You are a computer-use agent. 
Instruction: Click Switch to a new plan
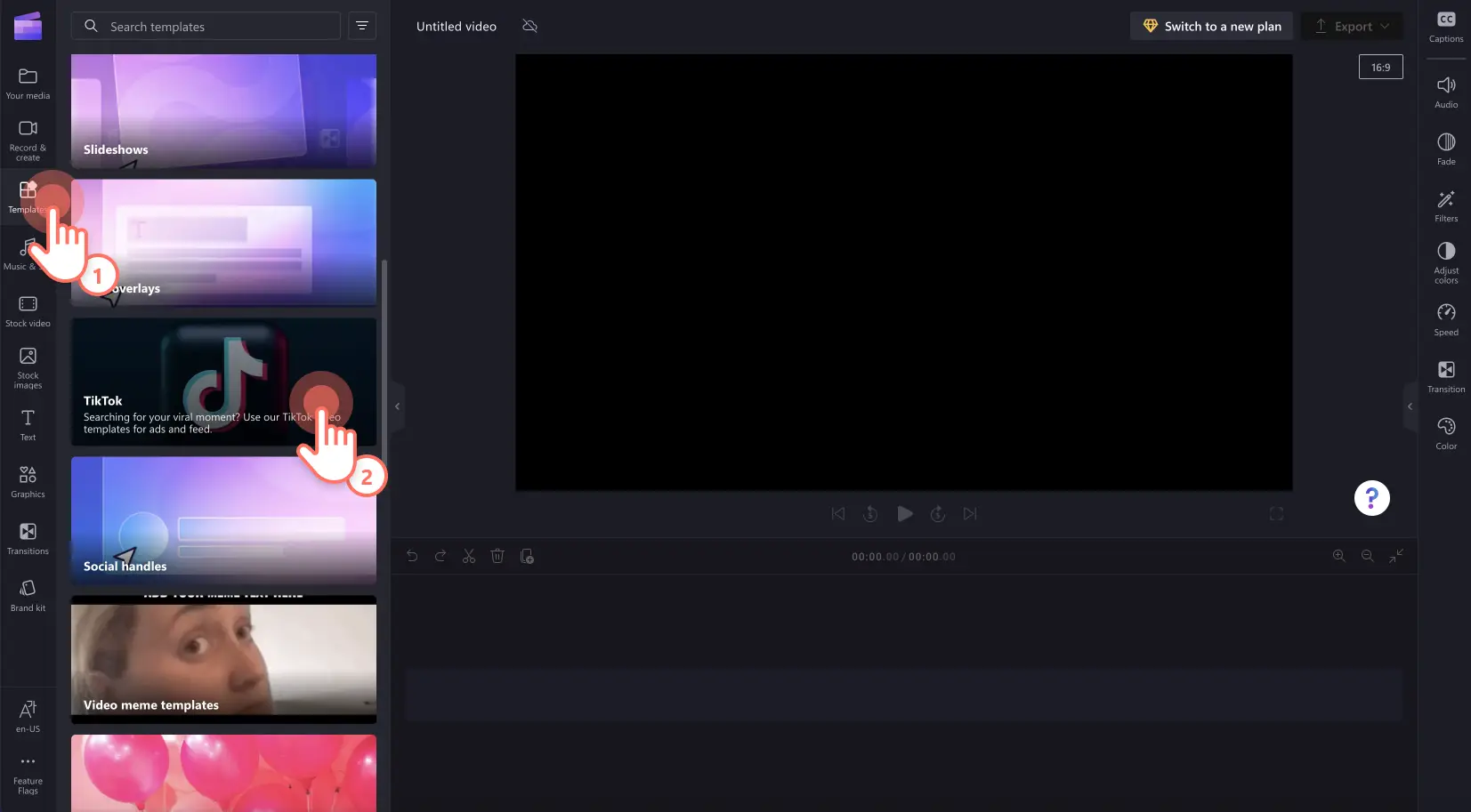coord(1211,26)
